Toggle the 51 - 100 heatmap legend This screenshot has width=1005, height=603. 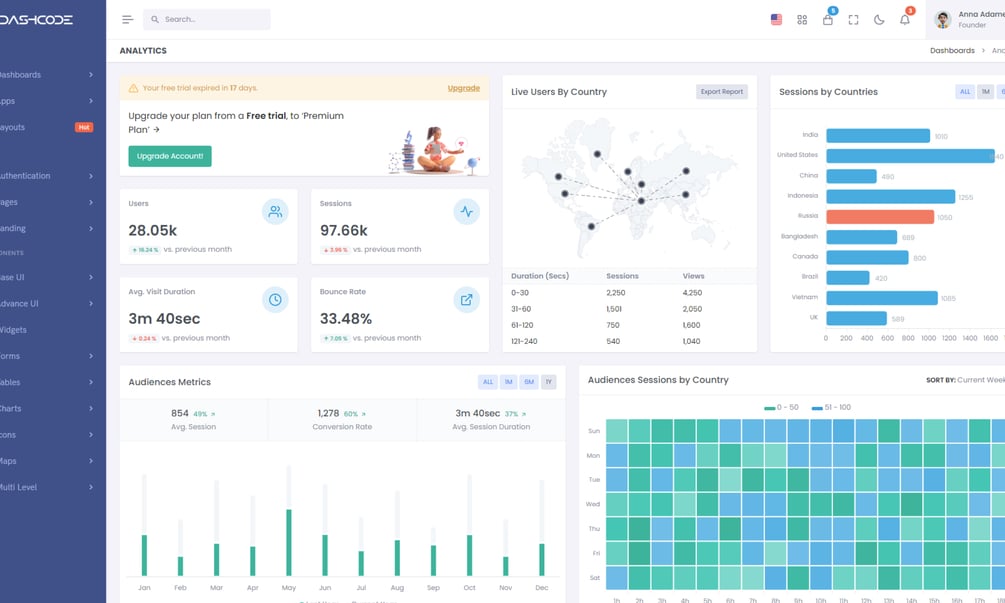point(831,408)
